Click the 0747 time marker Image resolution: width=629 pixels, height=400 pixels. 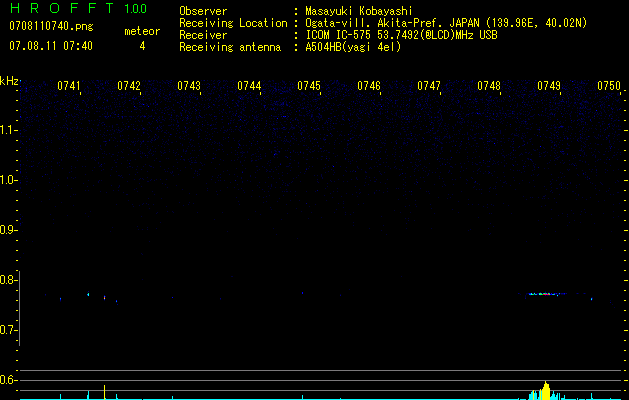429,86
